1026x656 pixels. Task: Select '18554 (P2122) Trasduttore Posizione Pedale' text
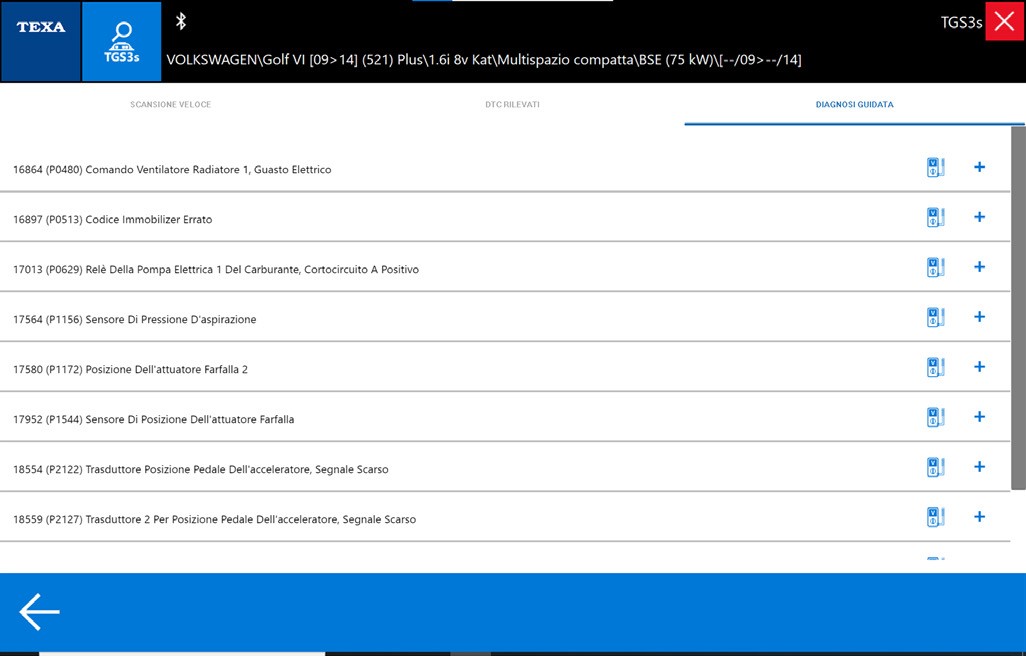click(120, 470)
